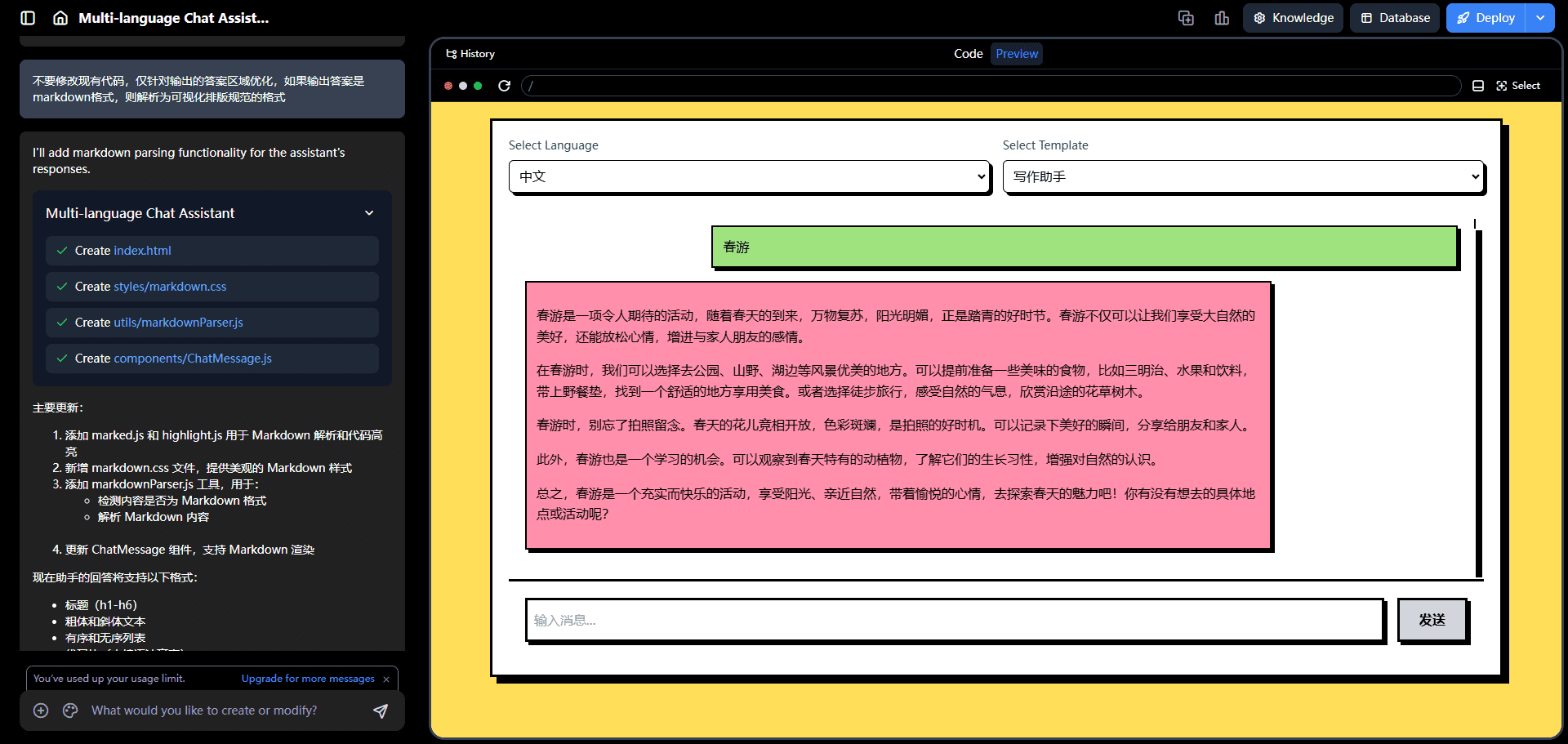Toggle the left sidebar panel icon

[x=28, y=18]
